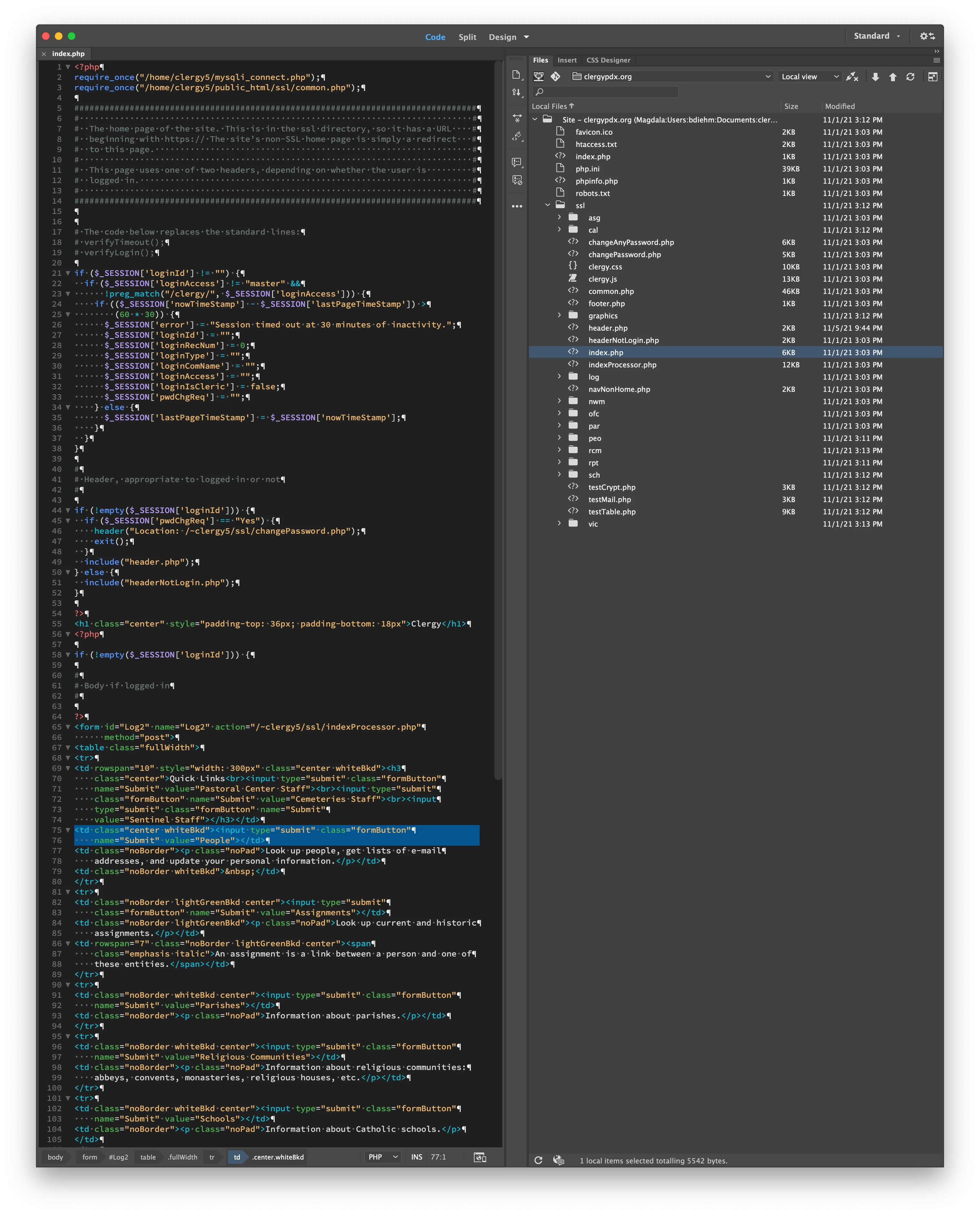Toggle the FTP/local server view button
The width and height of the screenshot is (980, 1215).
pyautogui.click(x=539, y=76)
